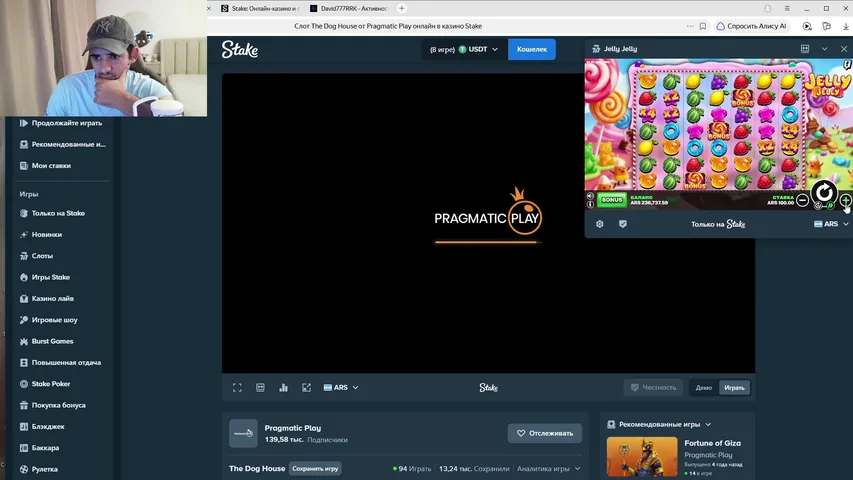
Task: Increase Jelly Jelly bet with plus
Action: tap(846, 200)
